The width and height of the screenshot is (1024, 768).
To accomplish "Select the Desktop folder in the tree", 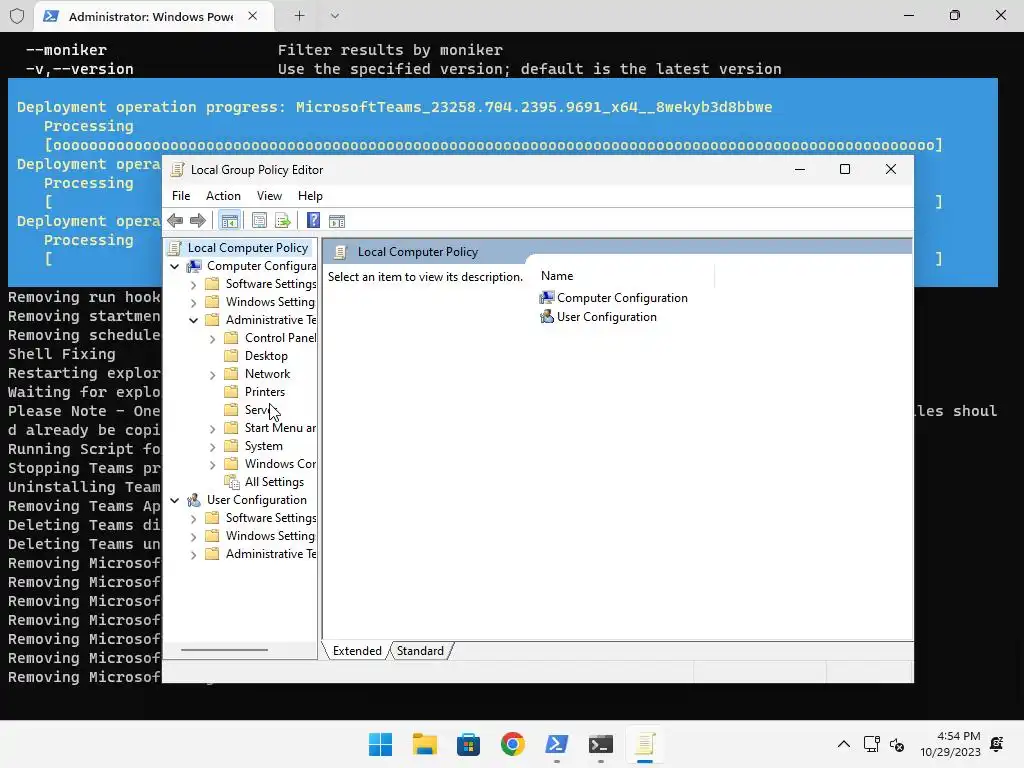I will 266,356.
